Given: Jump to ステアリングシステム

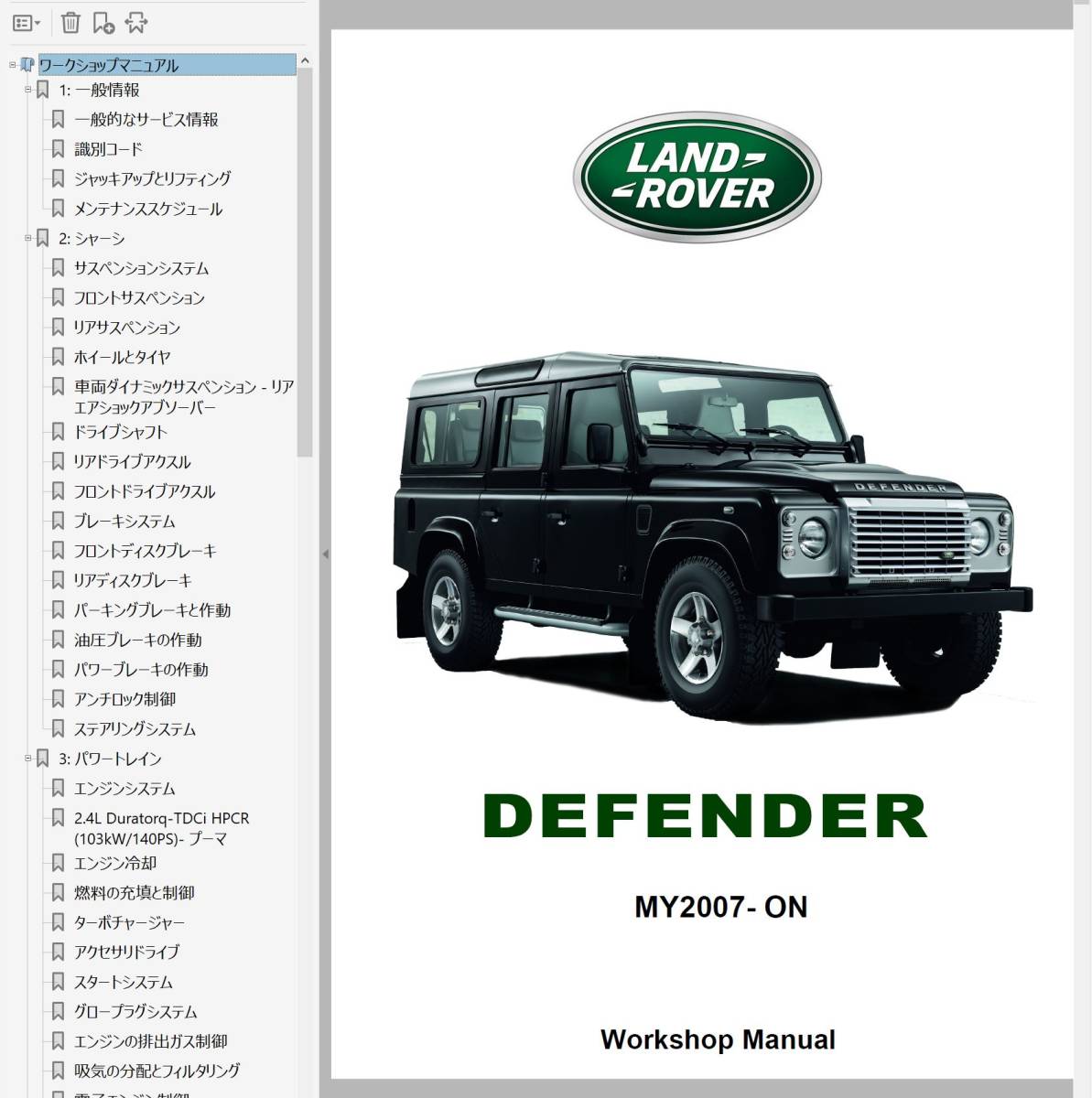Looking at the screenshot, I should [135, 729].
